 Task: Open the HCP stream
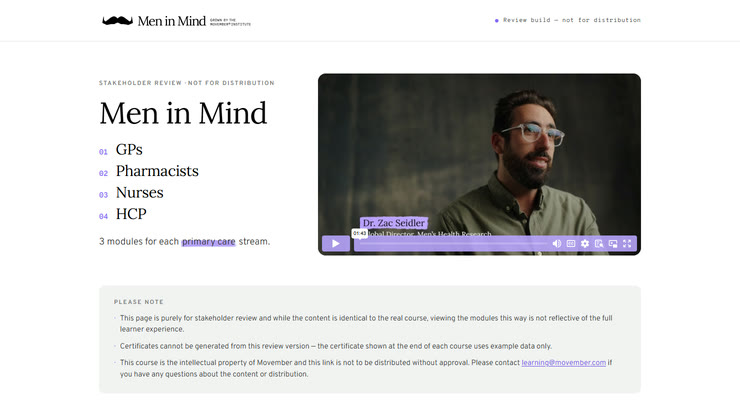131,214
